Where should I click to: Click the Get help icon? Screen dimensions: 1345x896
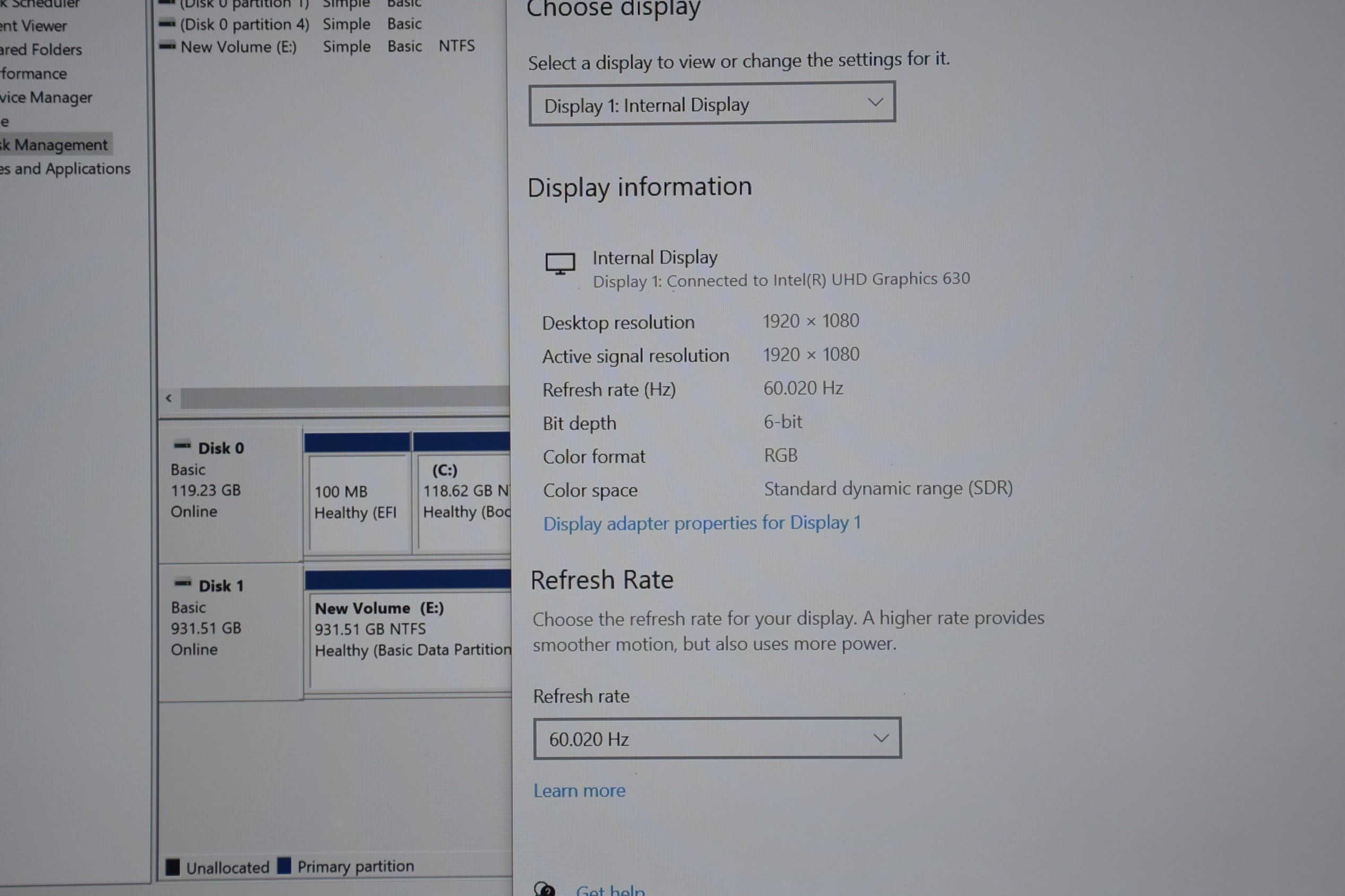pos(544,889)
